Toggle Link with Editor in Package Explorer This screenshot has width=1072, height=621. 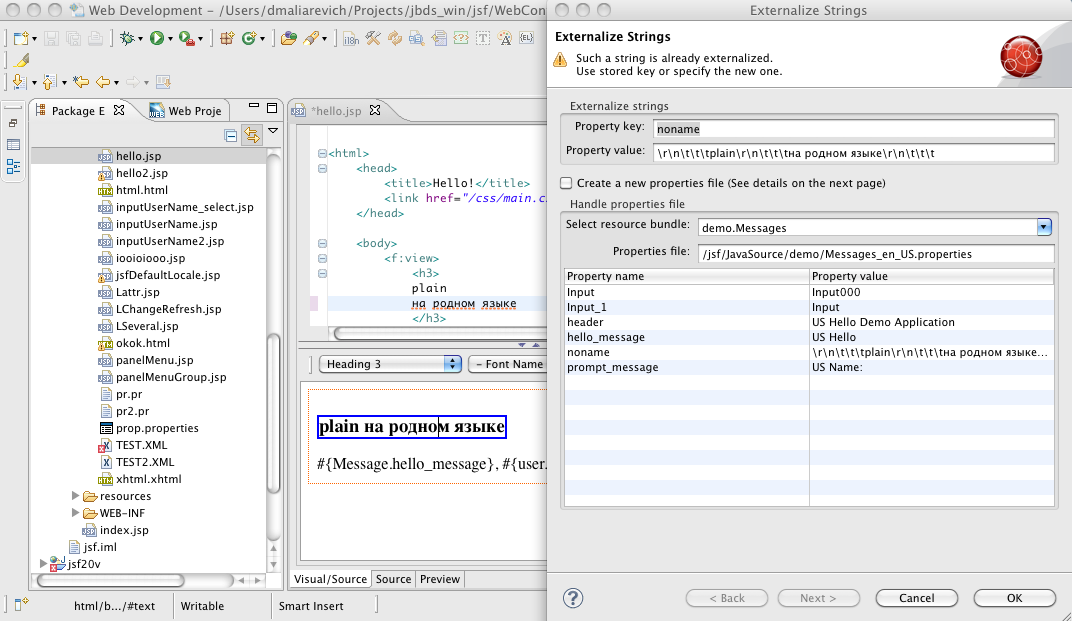click(251, 135)
